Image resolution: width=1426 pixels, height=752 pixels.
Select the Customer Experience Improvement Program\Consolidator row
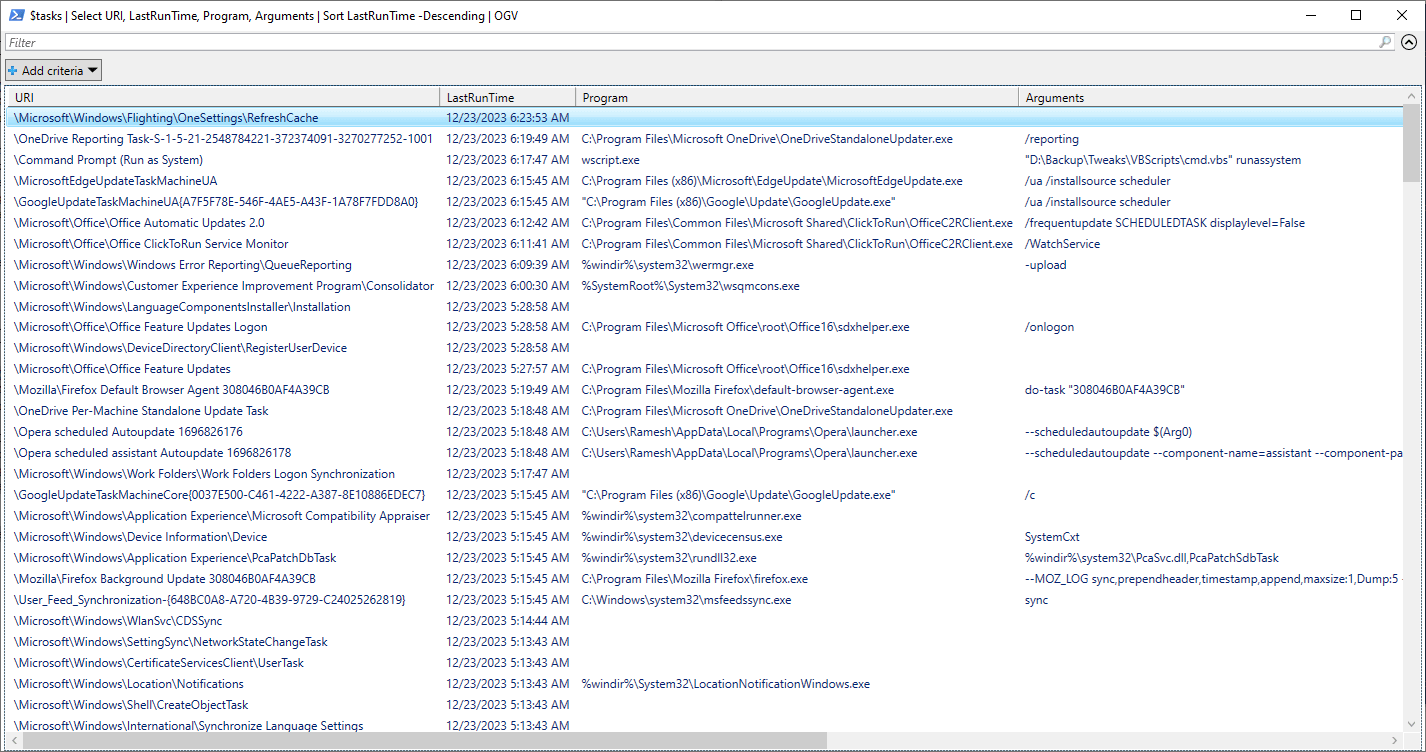(705, 286)
